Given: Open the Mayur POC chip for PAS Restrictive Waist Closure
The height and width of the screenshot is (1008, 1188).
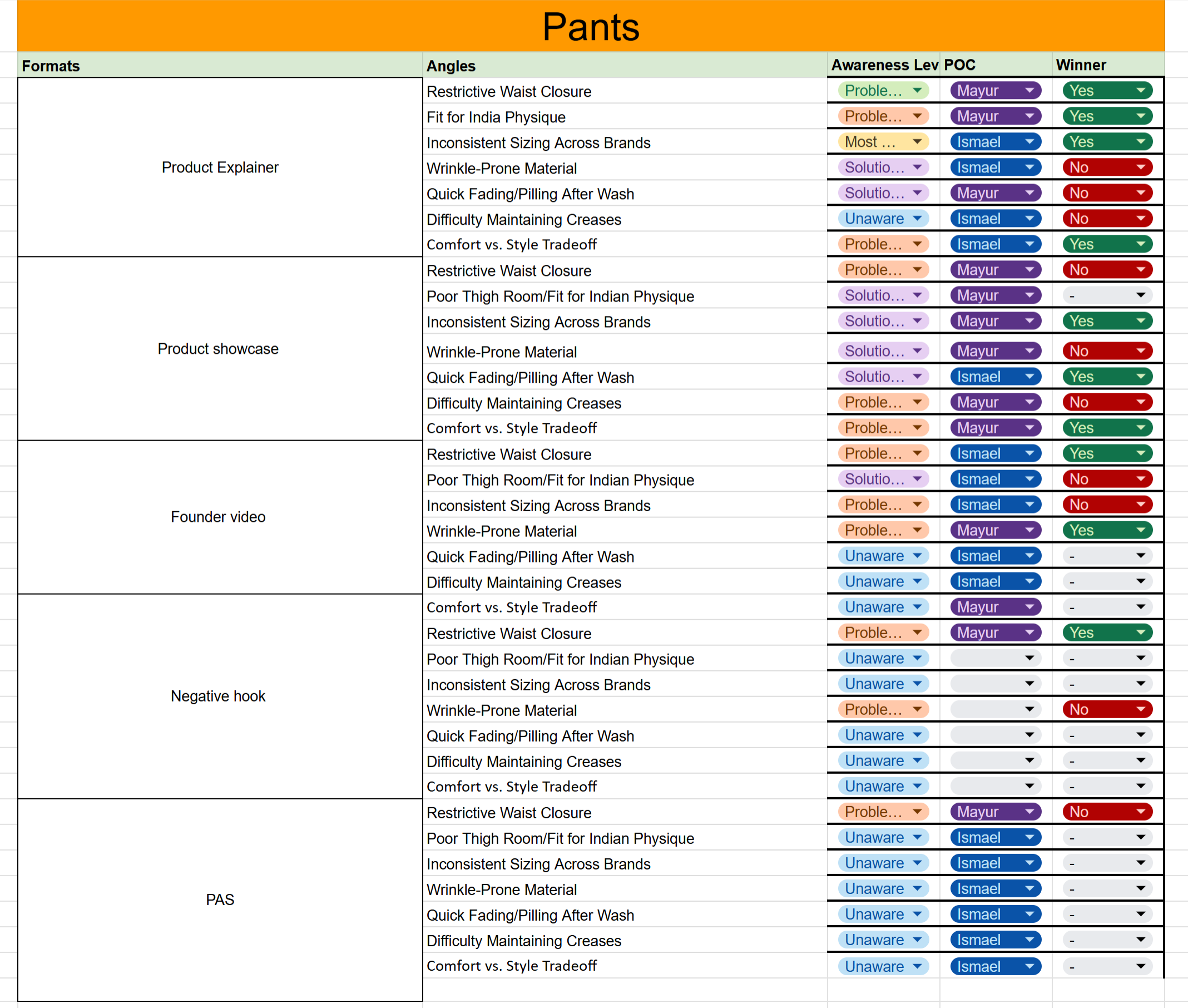Looking at the screenshot, I should [995, 812].
